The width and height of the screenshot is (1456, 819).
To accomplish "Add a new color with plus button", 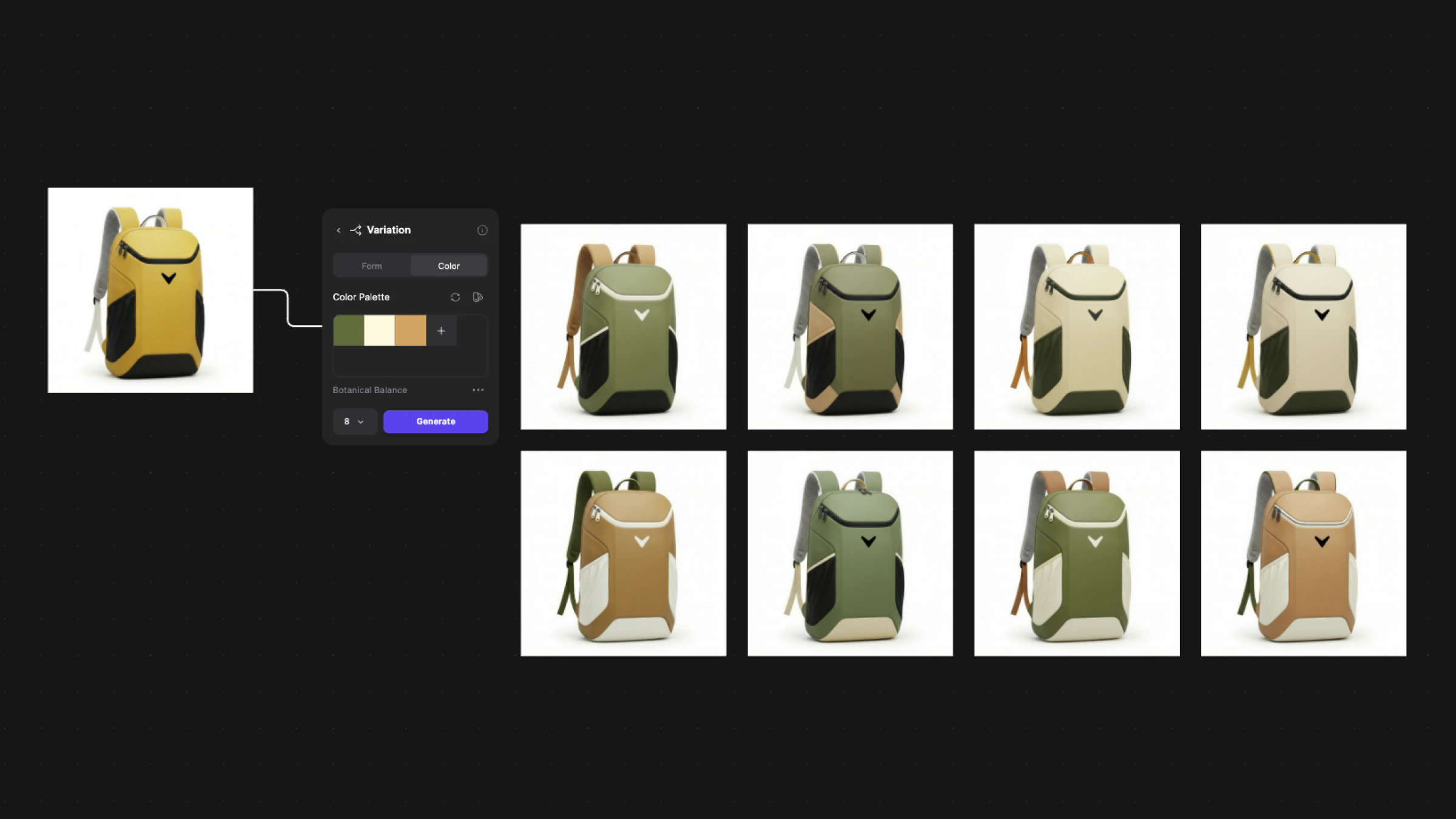I will (x=441, y=331).
